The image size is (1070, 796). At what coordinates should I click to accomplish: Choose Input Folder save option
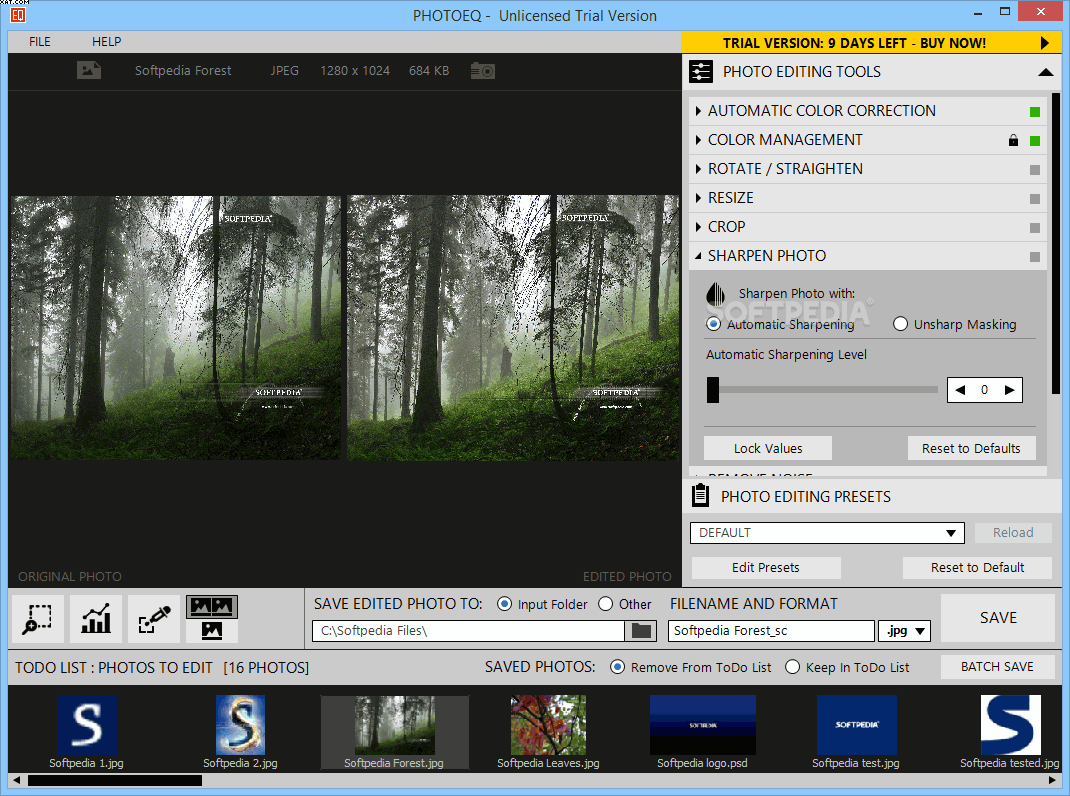tap(504, 604)
